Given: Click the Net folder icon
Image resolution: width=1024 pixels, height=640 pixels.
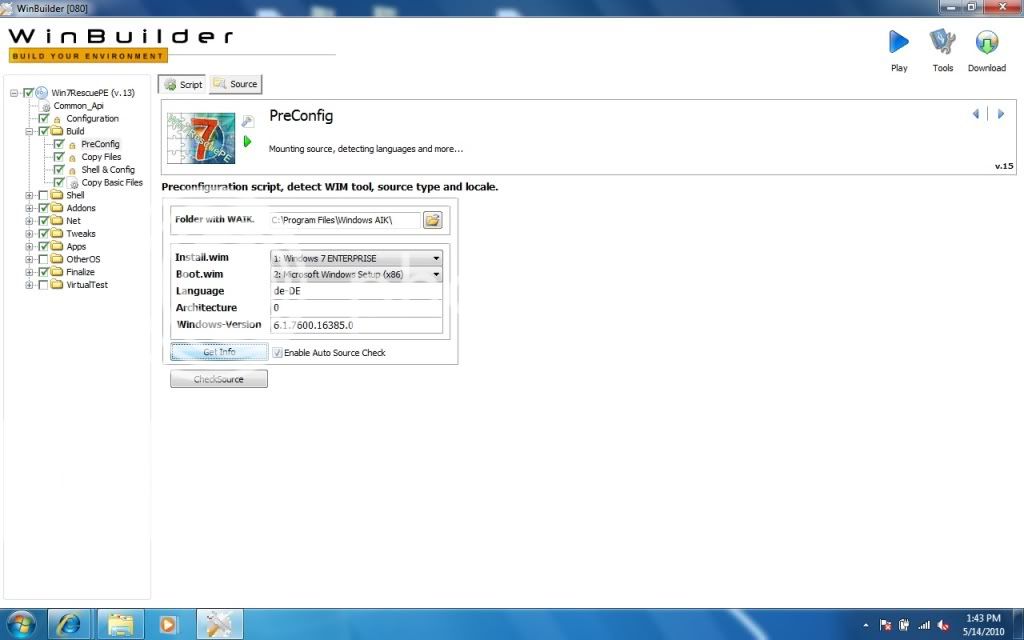Looking at the screenshot, I should pyautogui.click(x=57, y=221).
